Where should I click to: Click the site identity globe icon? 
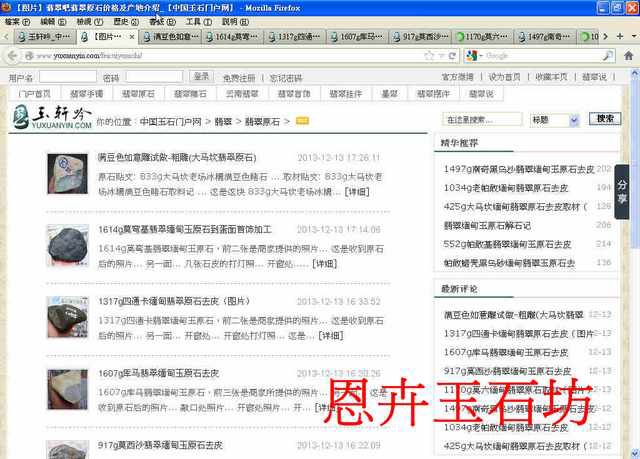[29, 55]
